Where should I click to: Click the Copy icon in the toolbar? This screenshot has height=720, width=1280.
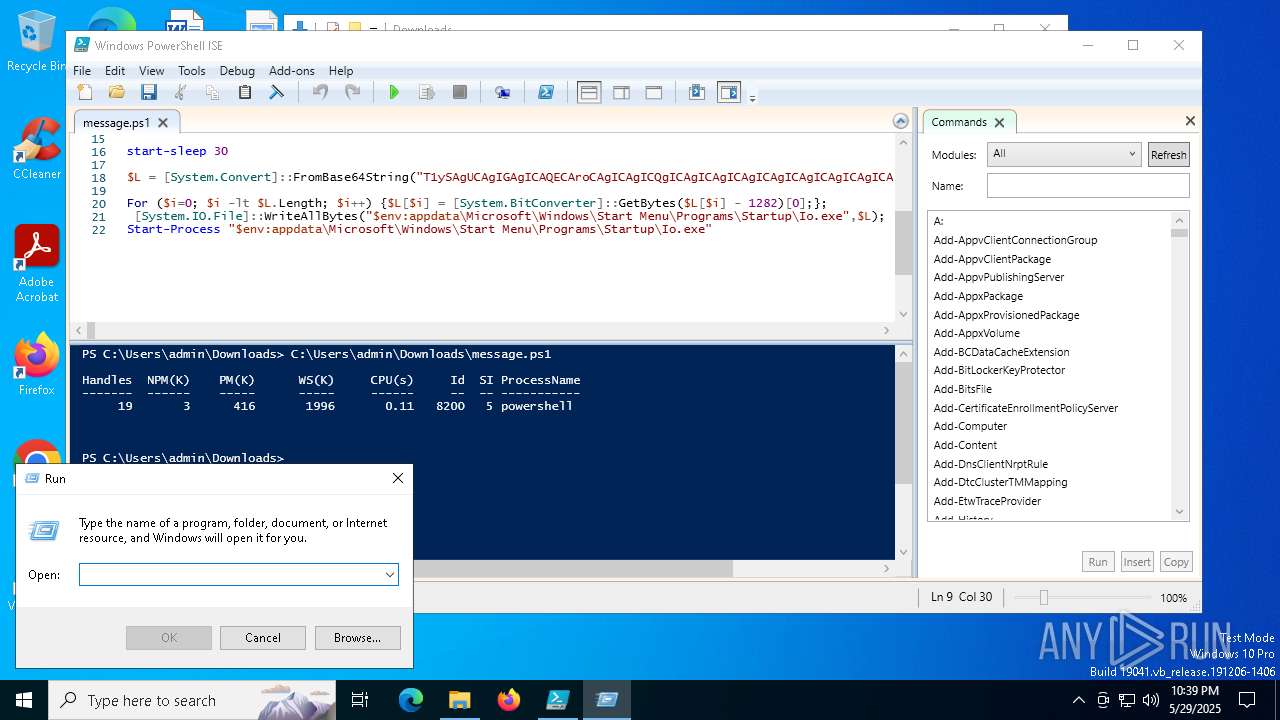point(213,92)
